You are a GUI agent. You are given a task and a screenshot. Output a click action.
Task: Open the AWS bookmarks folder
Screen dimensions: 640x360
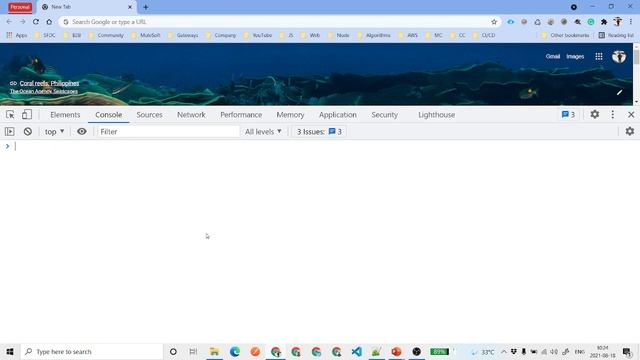point(408,36)
